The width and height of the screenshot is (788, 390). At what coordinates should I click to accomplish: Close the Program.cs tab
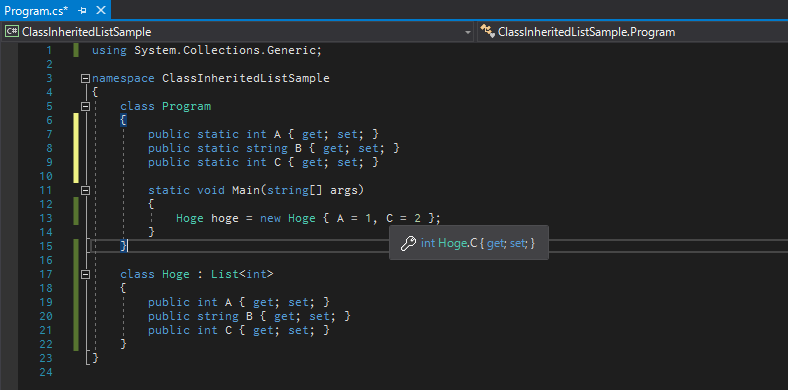pos(101,10)
